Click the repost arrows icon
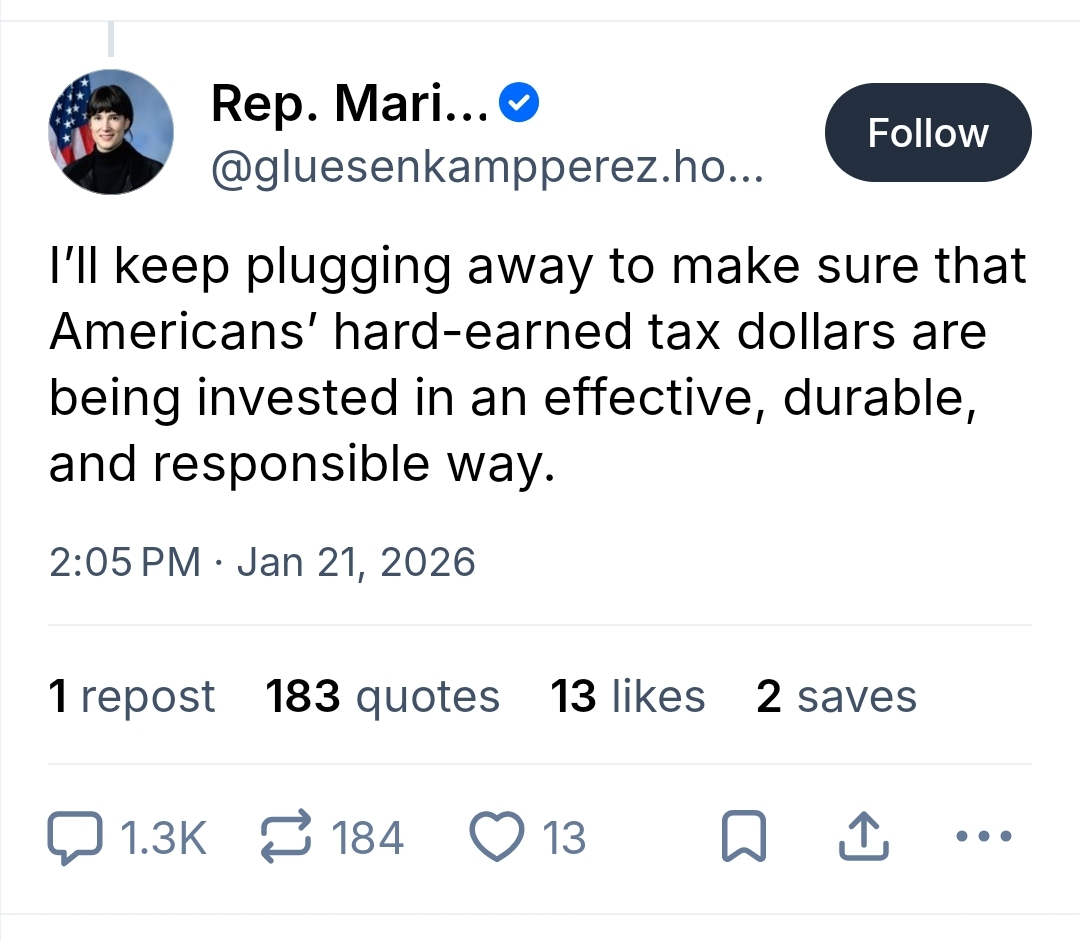 288,838
